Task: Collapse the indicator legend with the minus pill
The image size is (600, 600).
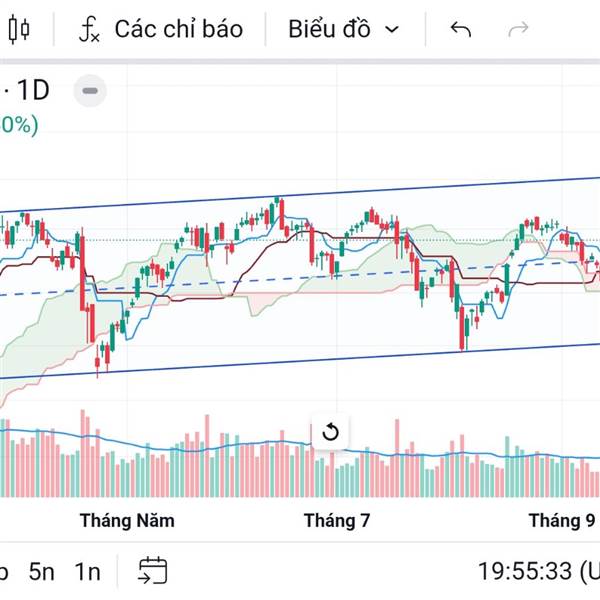Action: coord(90,91)
